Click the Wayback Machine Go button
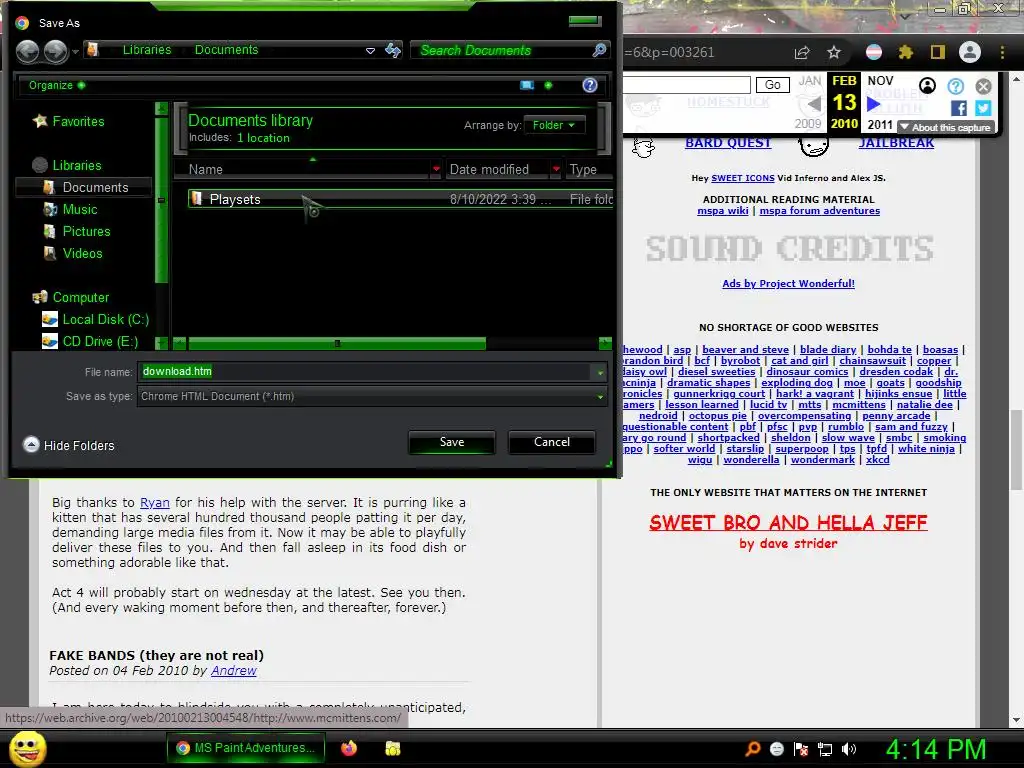The height and width of the screenshot is (768, 1024). click(x=773, y=85)
